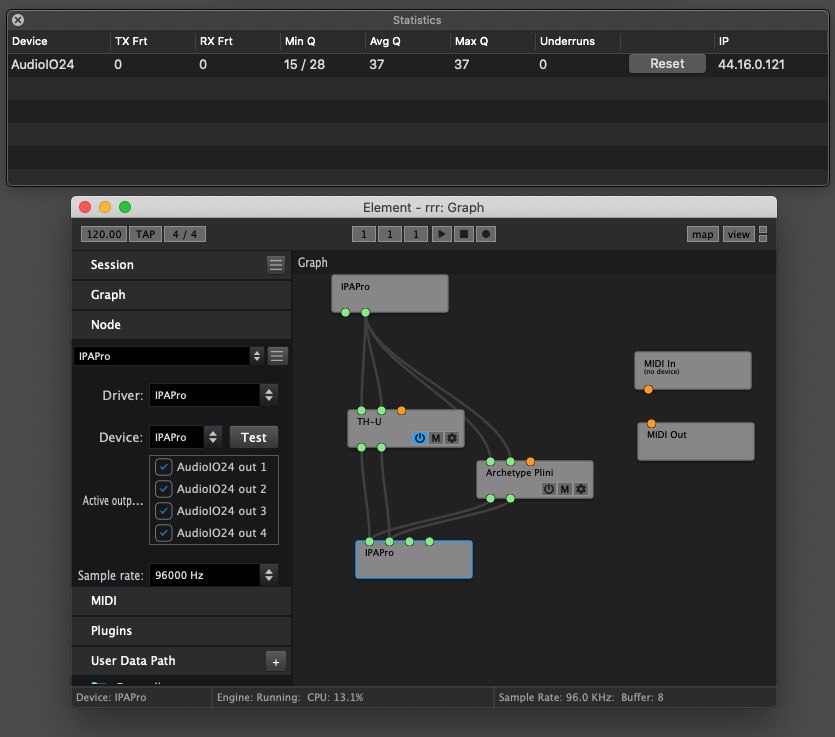The image size is (835, 737).
Task: Select the MIDI In node
Action: (693, 370)
